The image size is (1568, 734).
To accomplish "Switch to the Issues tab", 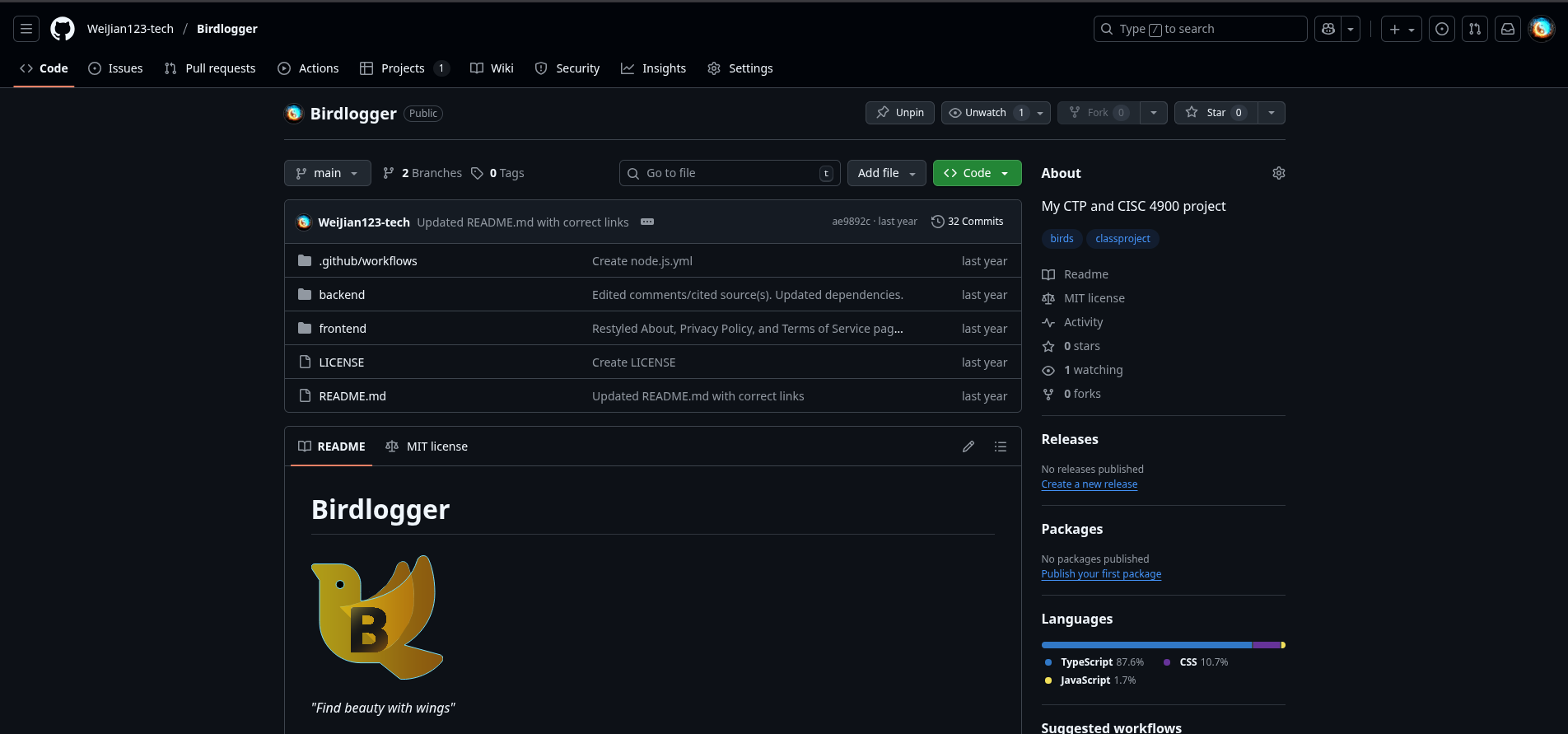I will pyautogui.click(x=115, y=68).
